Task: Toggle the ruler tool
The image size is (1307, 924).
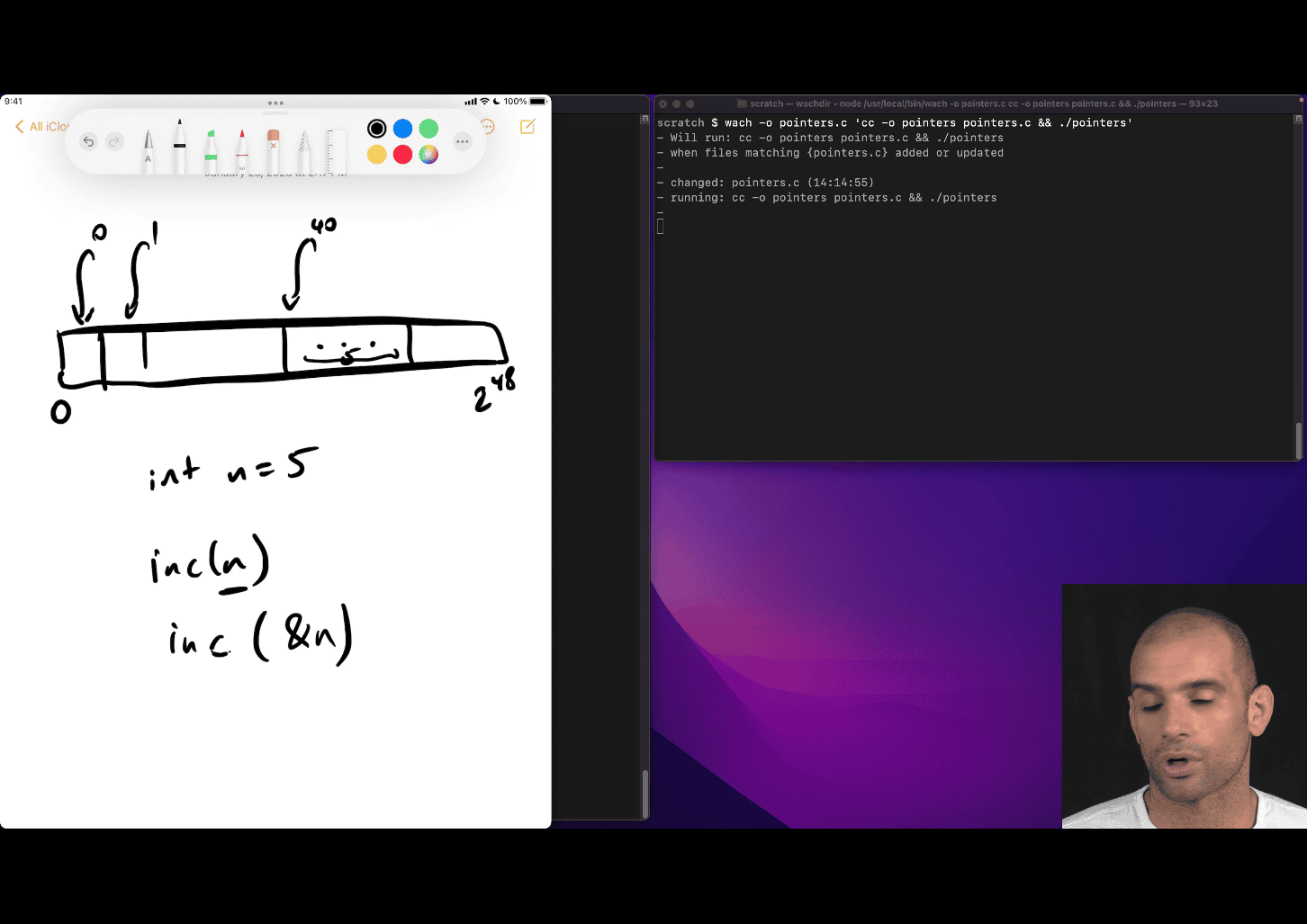Action: point(336,150)
